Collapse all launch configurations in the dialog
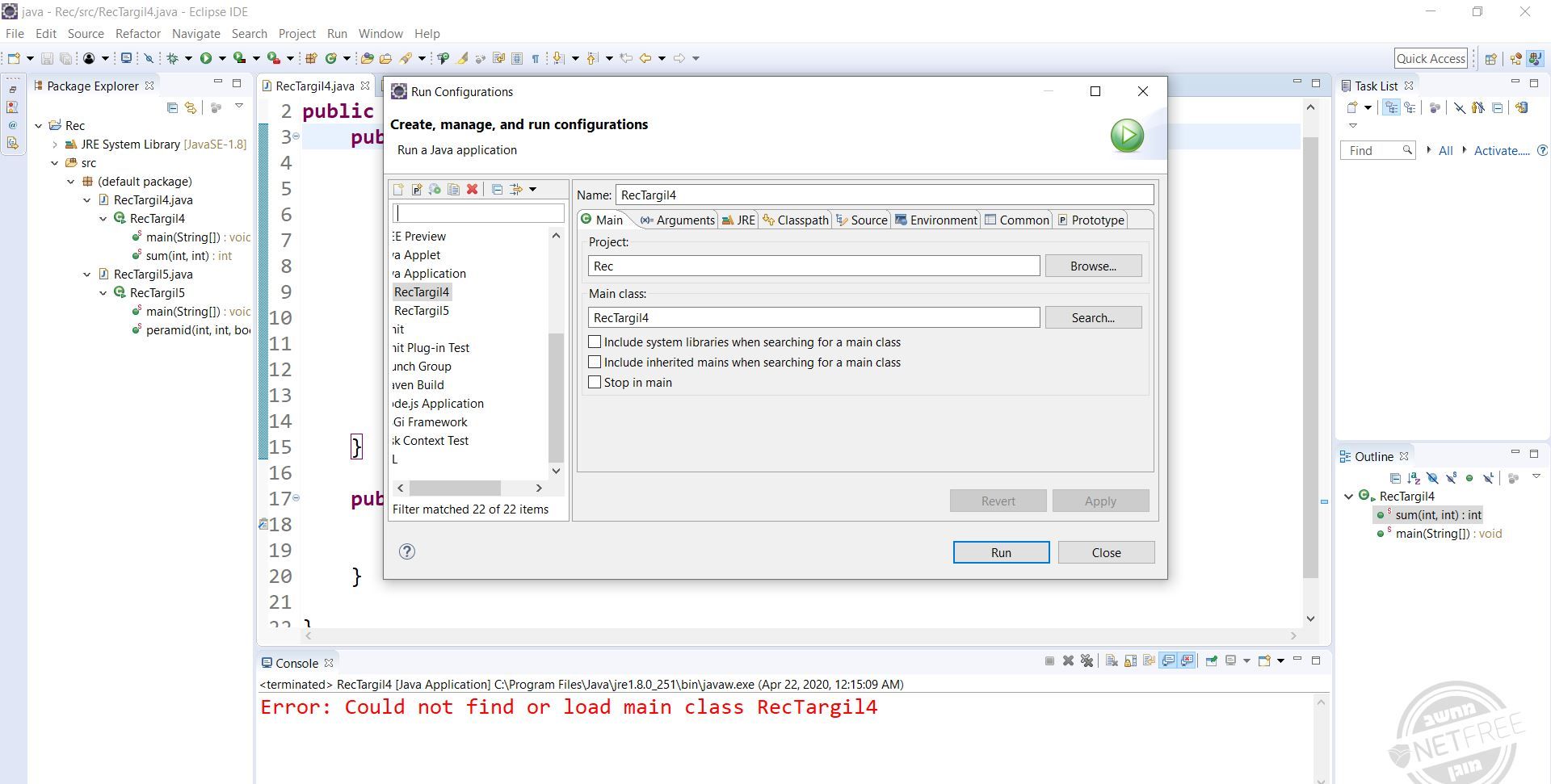The image size is (1551, 784). [x=497, y=189]
